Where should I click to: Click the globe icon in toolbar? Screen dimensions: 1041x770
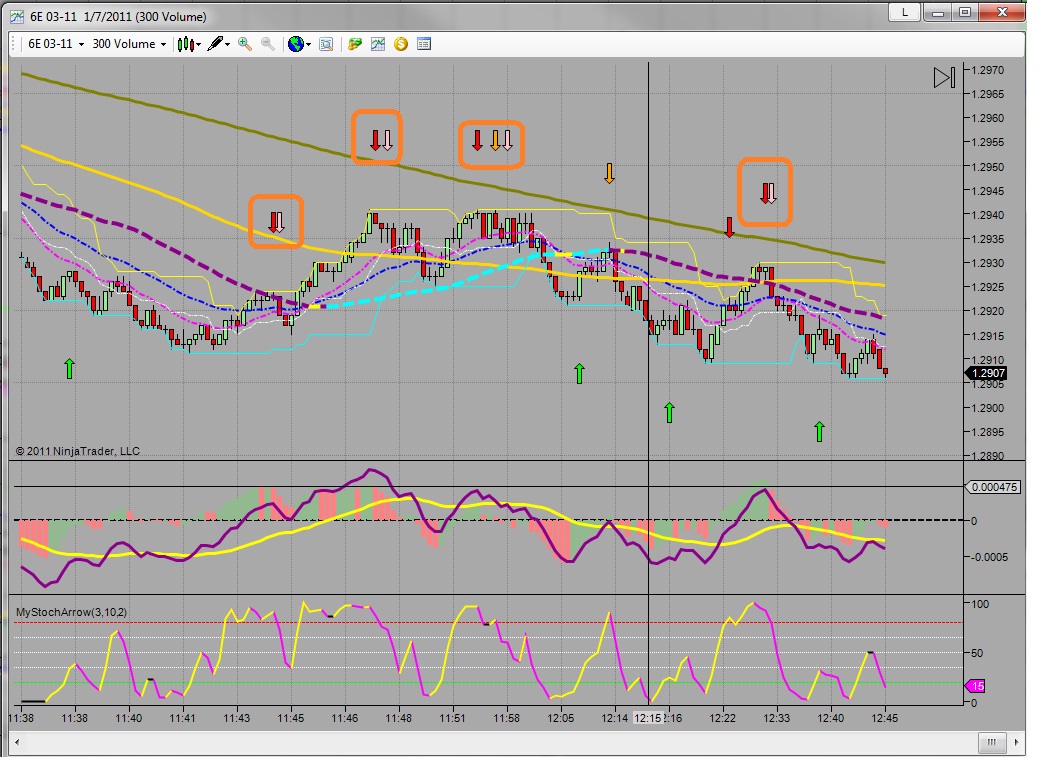pyautogui.click(x=295, y=44)
